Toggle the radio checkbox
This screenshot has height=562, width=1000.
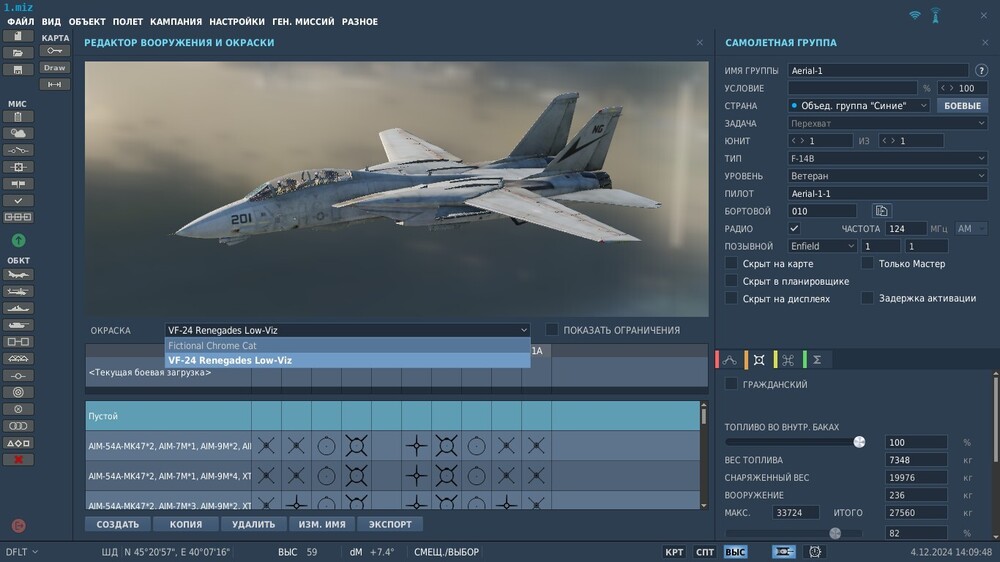794,228
